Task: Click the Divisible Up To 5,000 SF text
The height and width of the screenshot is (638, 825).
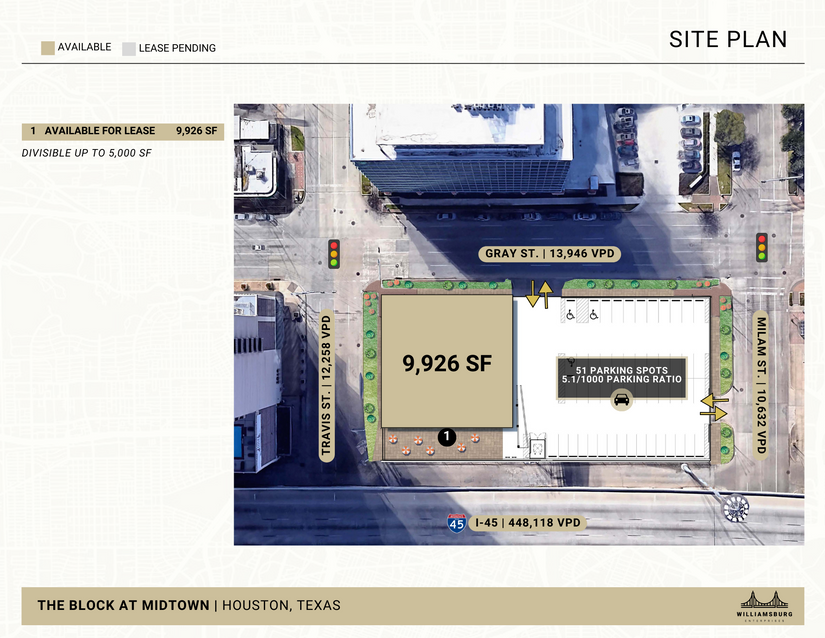Action: [x=86, y=153]
